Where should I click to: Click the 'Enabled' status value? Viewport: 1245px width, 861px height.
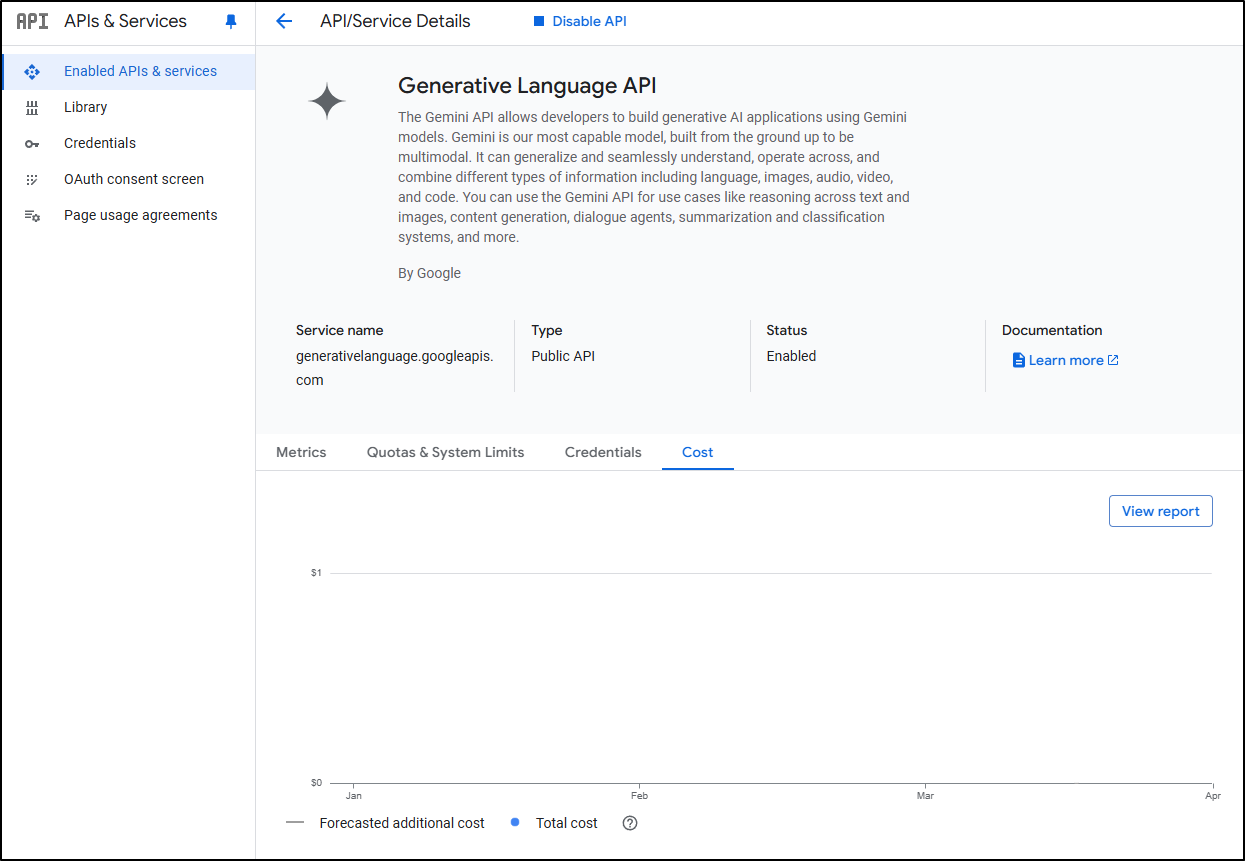point(791,356)
